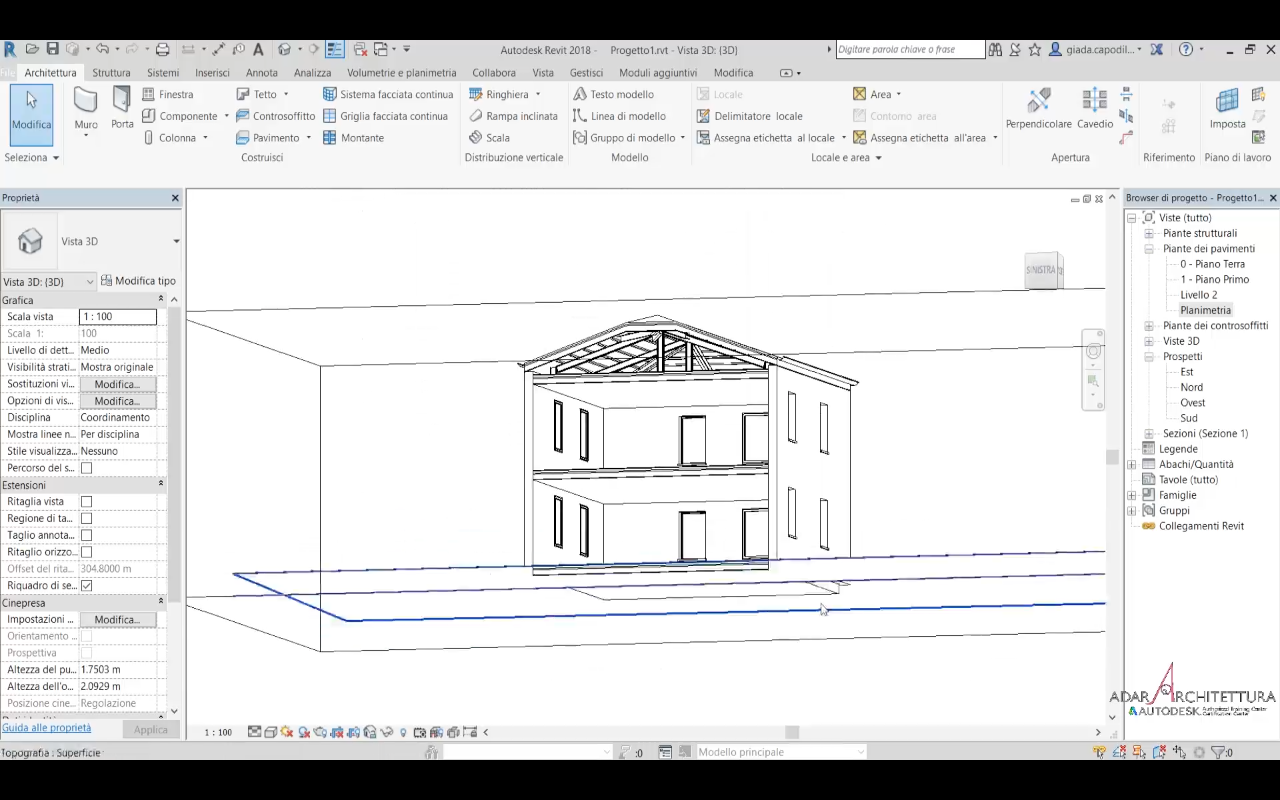
Task: Select the Muro wall tool
Action: [86, 108]
